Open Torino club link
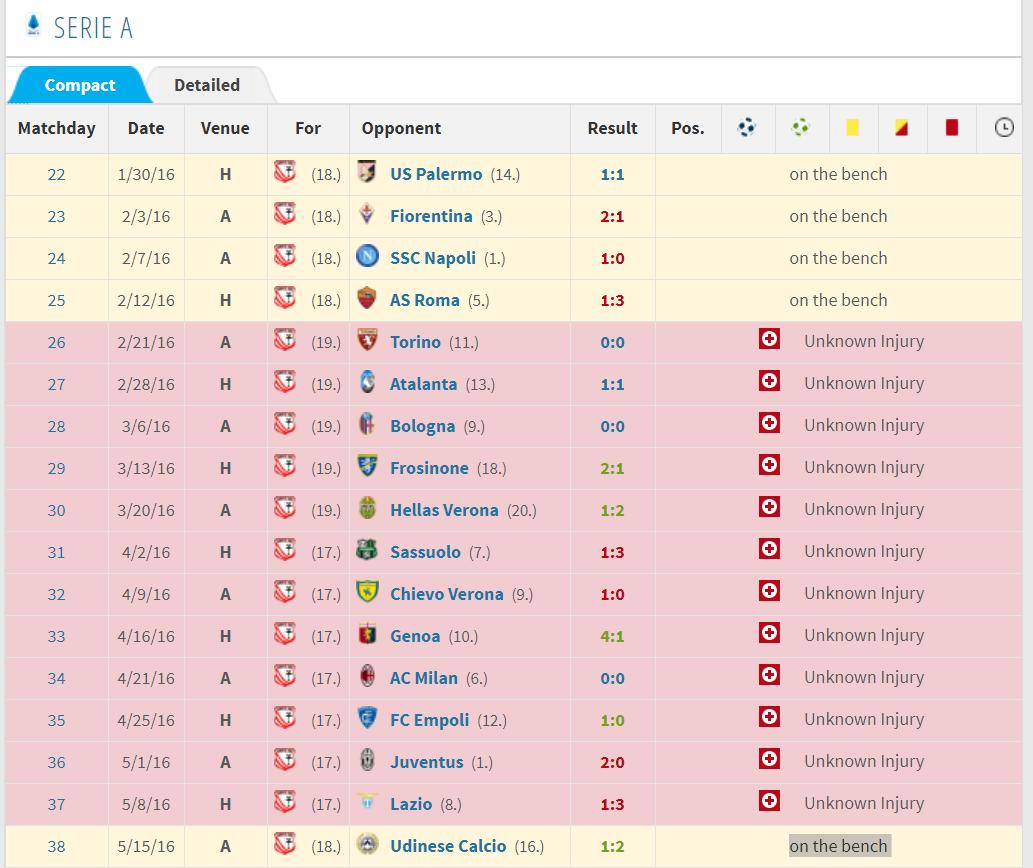The height and width of the screenshot is (868, 1033). click(415, 342)
